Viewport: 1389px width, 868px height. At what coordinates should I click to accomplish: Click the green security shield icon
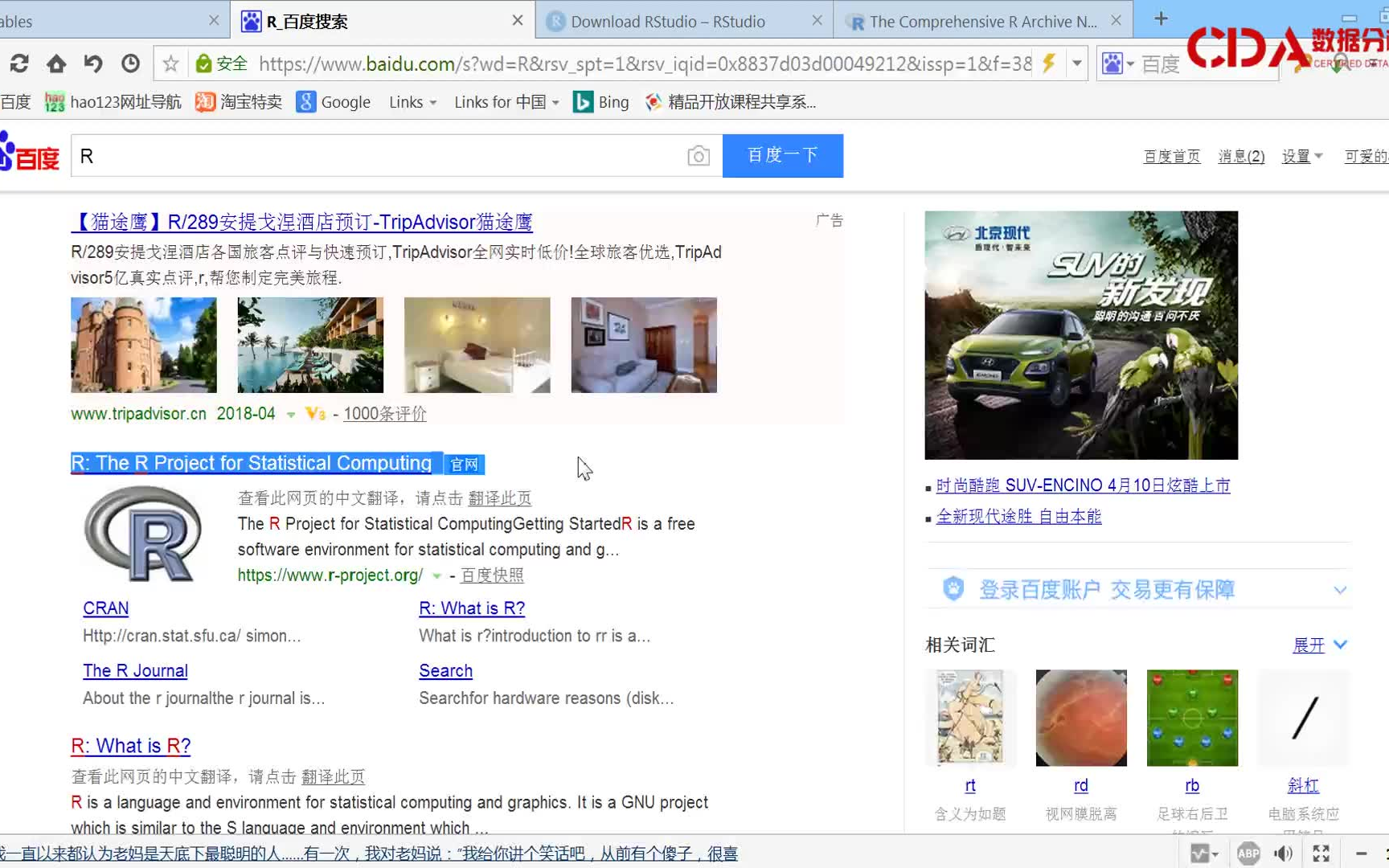pos(203,63)
